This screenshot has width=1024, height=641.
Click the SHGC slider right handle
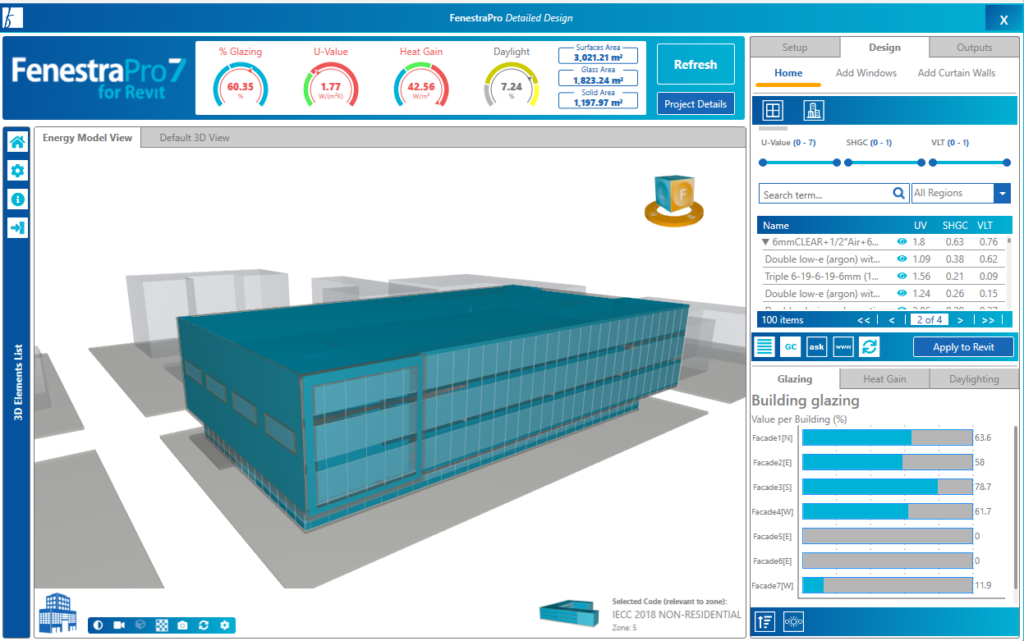(x=921, y=163)
